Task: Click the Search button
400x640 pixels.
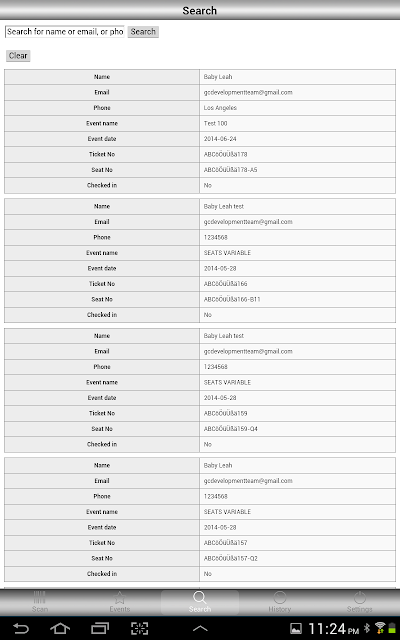Action: point(143,32)
